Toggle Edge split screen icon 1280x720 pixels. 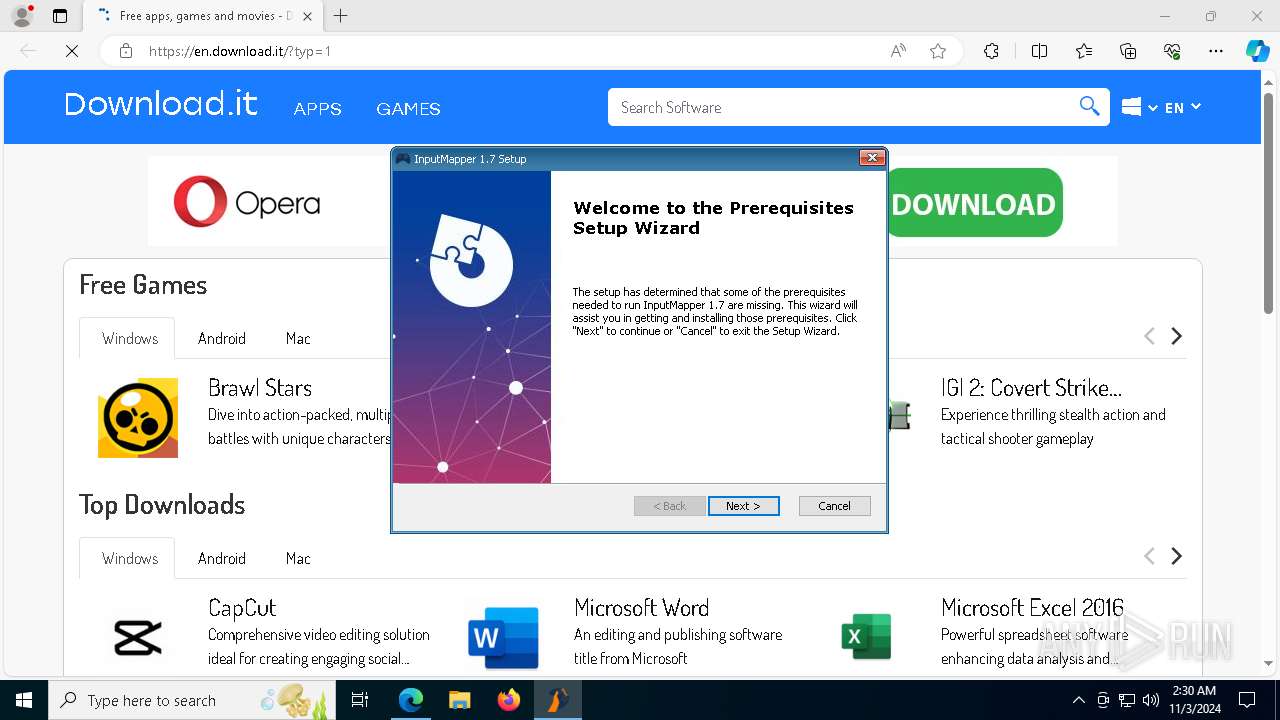tap(1039, 51)
